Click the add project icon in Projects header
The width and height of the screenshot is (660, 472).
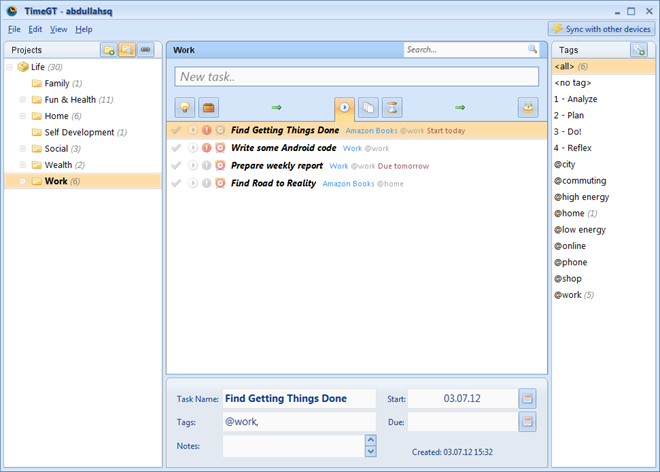coord(109,50)
